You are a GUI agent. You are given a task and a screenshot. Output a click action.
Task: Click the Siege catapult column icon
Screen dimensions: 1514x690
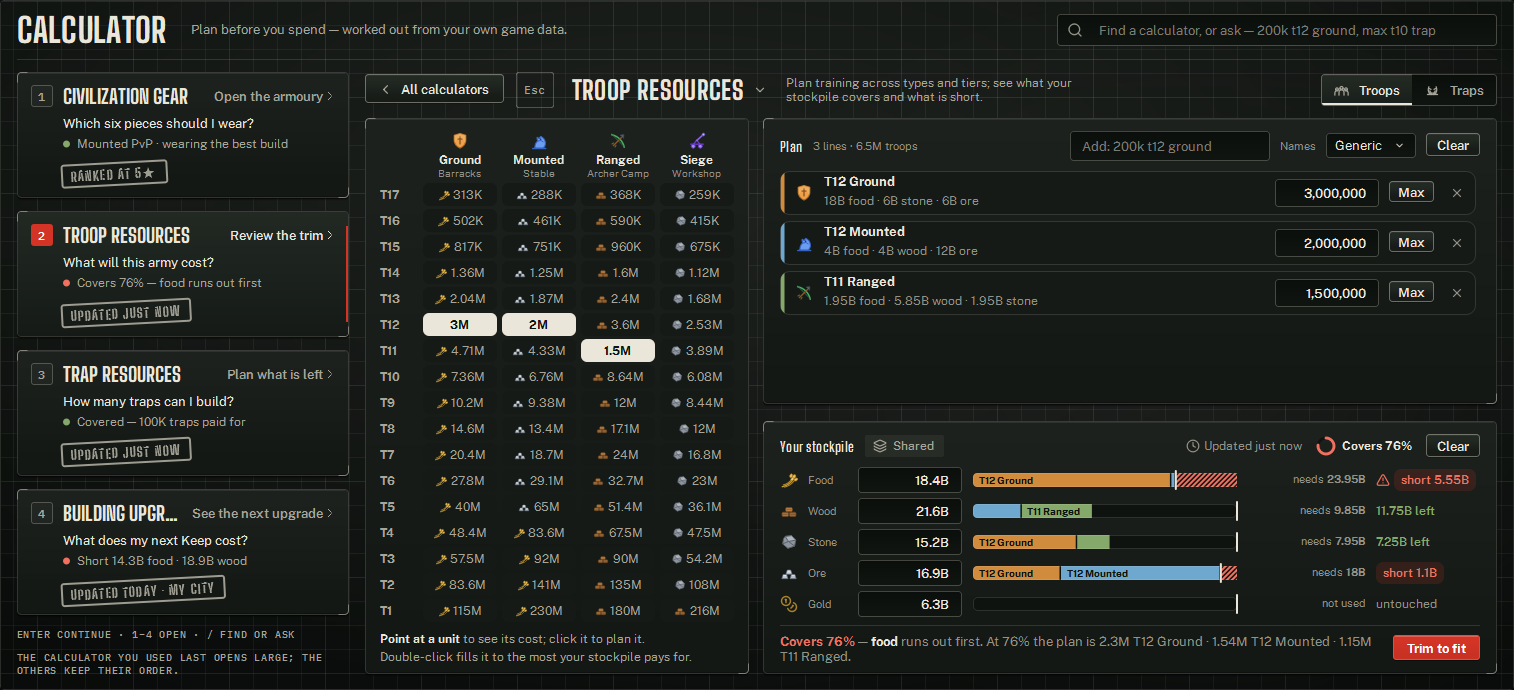pos(697,141)
